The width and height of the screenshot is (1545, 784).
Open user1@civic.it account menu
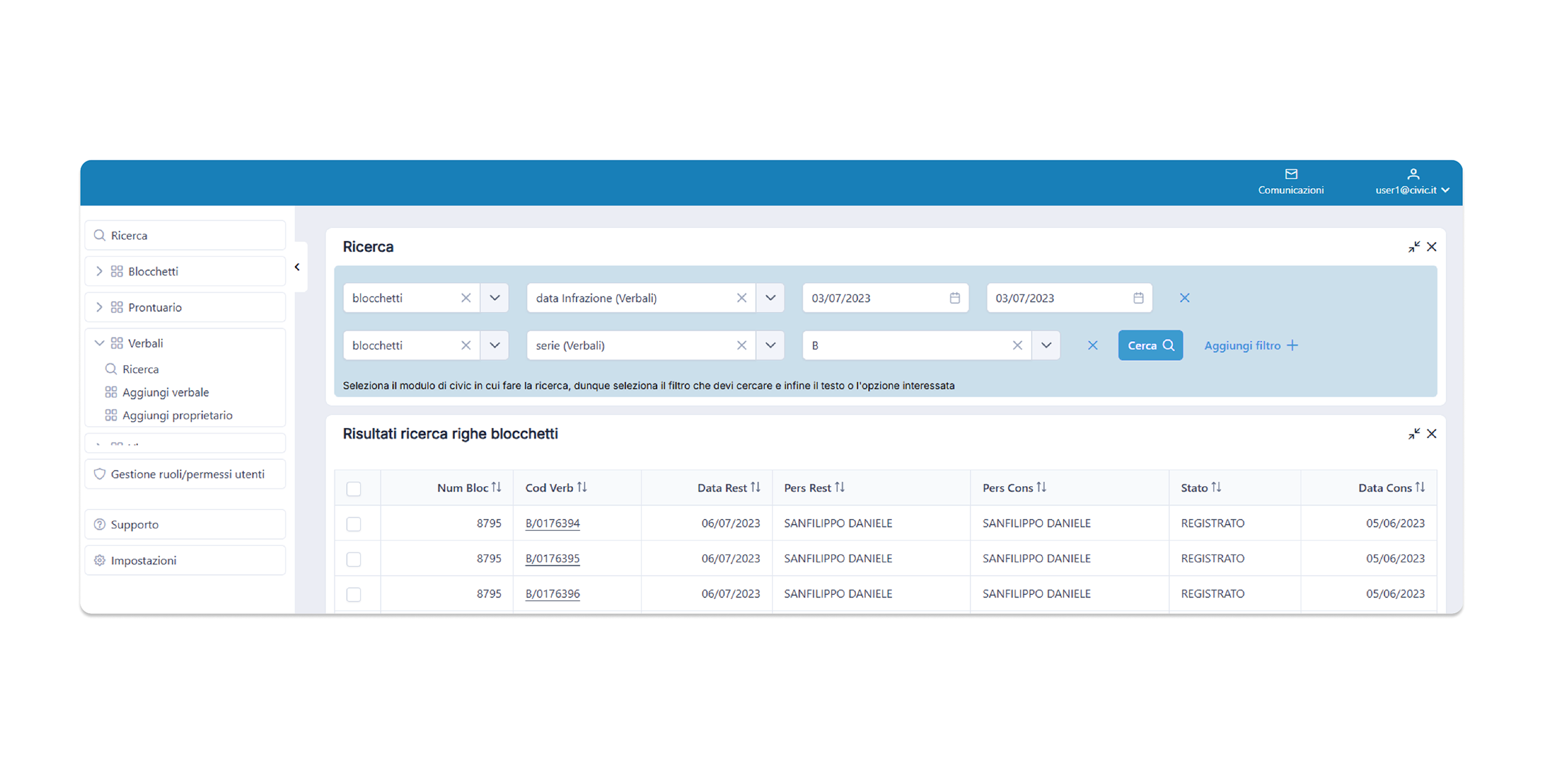point(1412,183)
